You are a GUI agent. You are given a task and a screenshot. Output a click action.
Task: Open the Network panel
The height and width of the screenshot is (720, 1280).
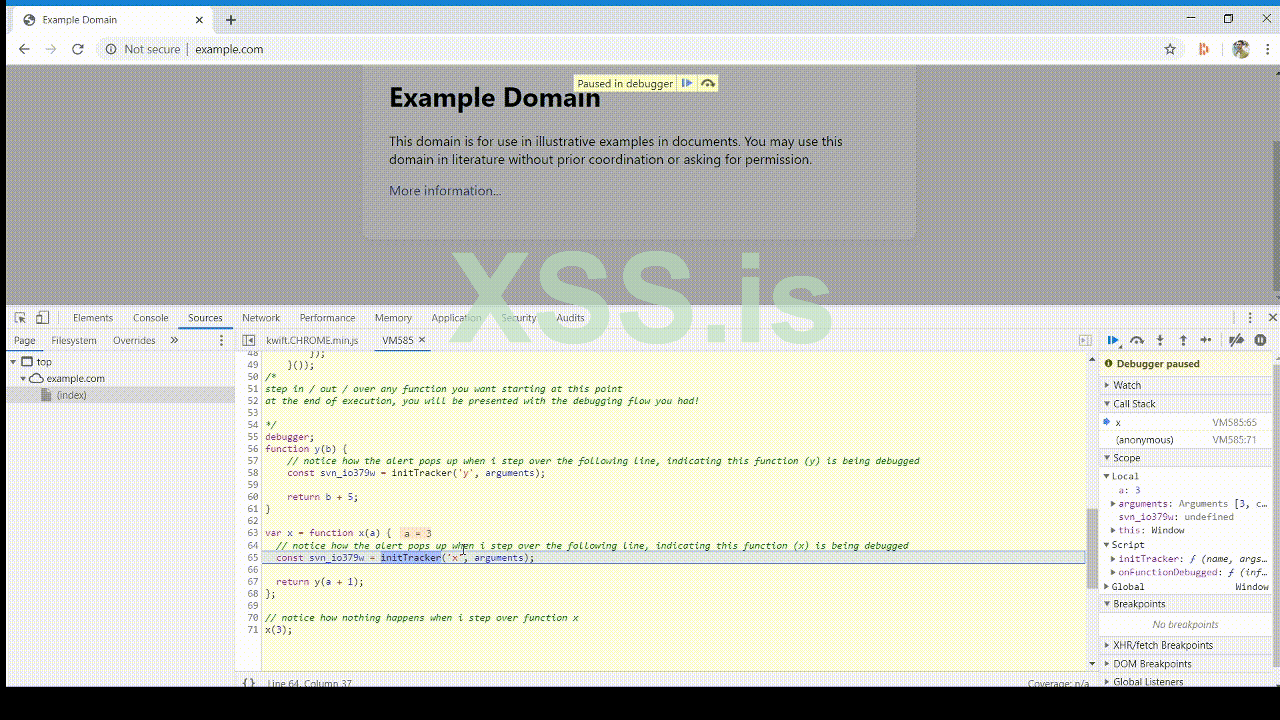coord(261,318)
